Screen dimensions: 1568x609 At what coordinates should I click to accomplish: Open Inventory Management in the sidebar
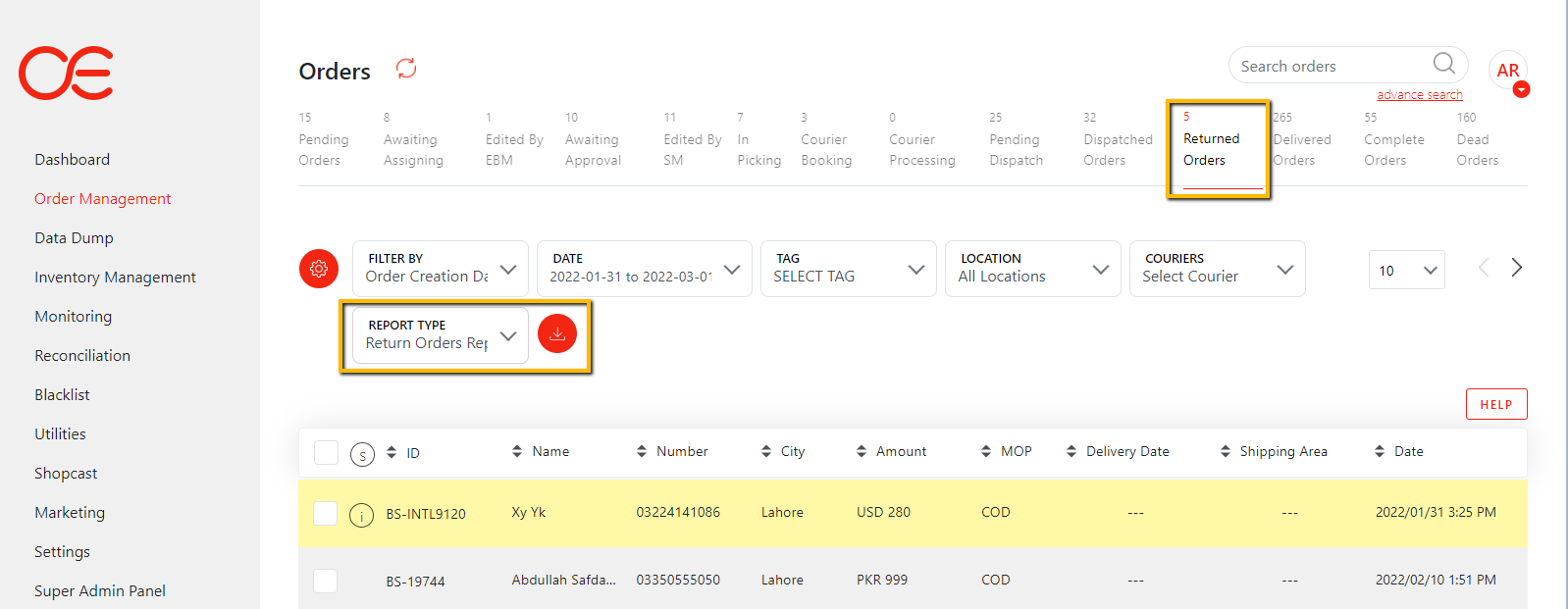pos(115,278)
